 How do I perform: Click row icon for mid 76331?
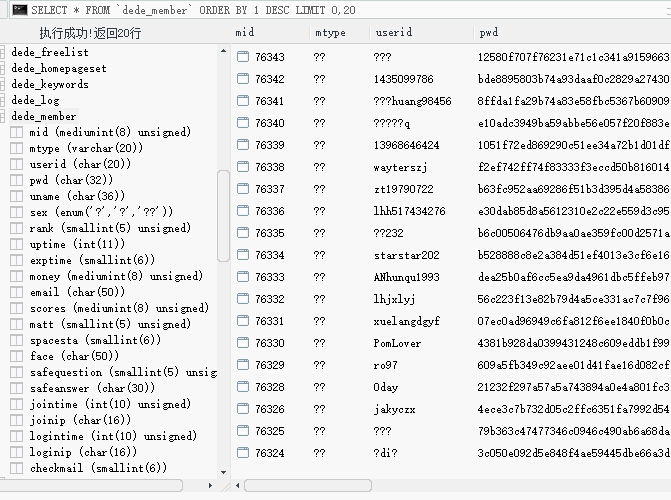[243, 321]
